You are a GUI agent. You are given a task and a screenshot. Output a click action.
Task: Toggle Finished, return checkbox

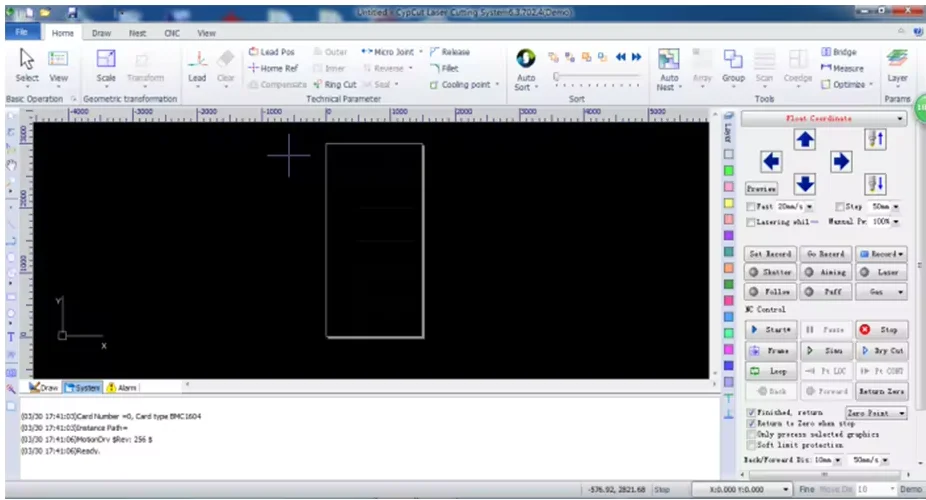pyautogui.click(x=752, y=412)
